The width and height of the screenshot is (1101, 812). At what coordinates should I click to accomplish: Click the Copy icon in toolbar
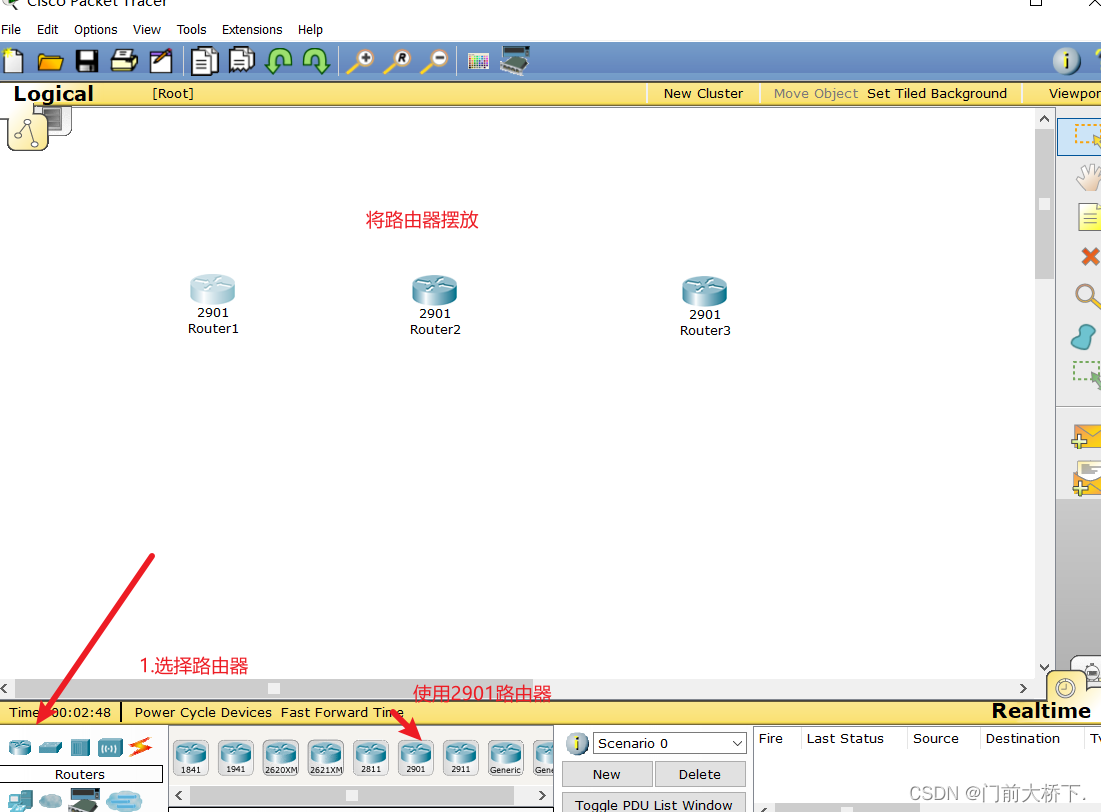(x=204, y=61)
